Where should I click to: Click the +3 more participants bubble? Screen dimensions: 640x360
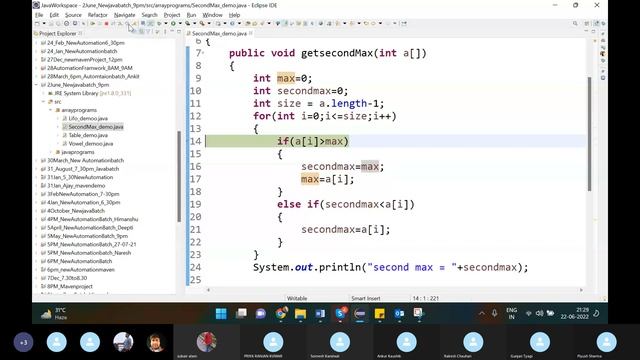pos(23,342)
